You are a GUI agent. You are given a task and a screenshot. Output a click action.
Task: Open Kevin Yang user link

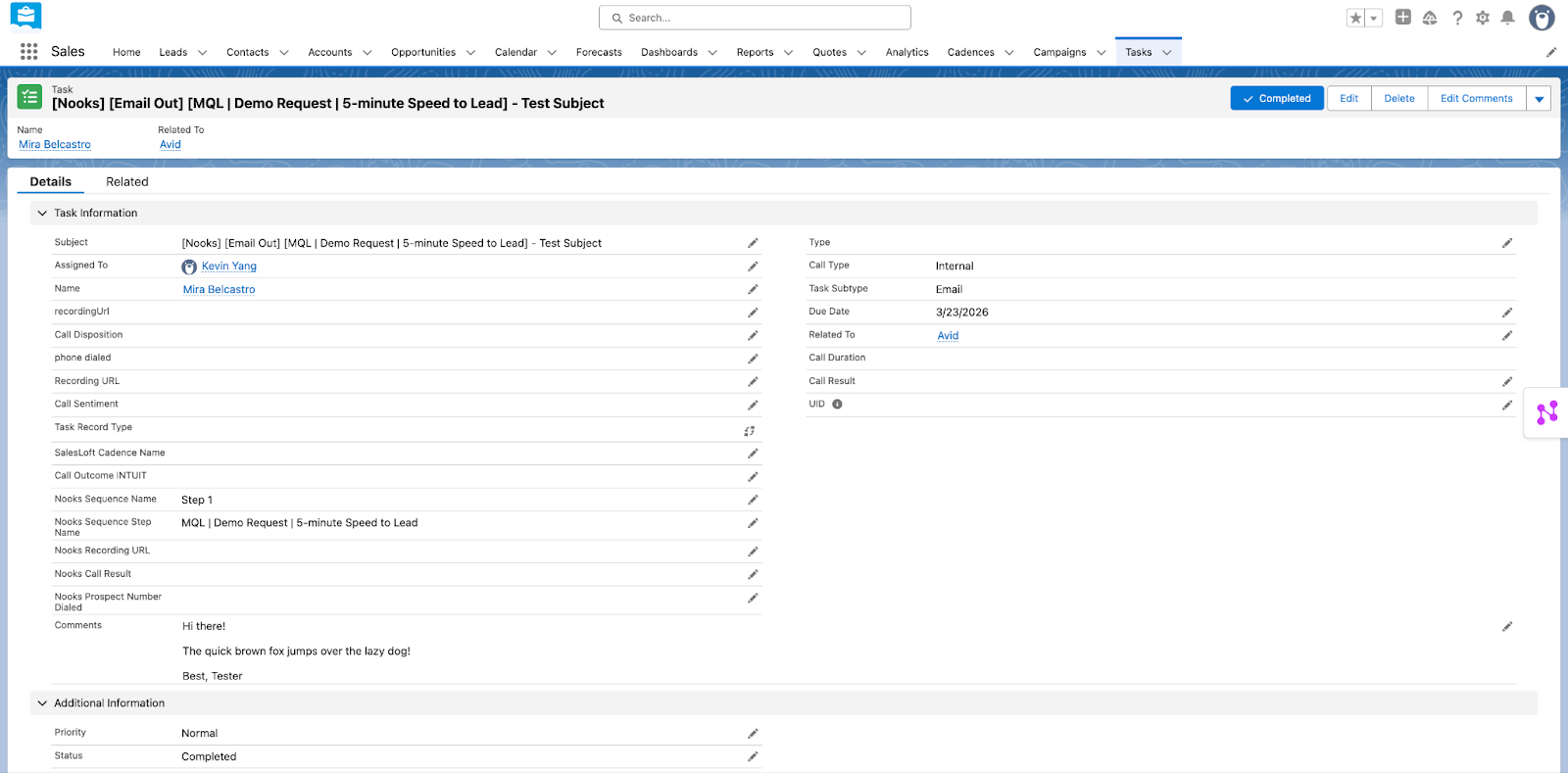click(229, 266)
